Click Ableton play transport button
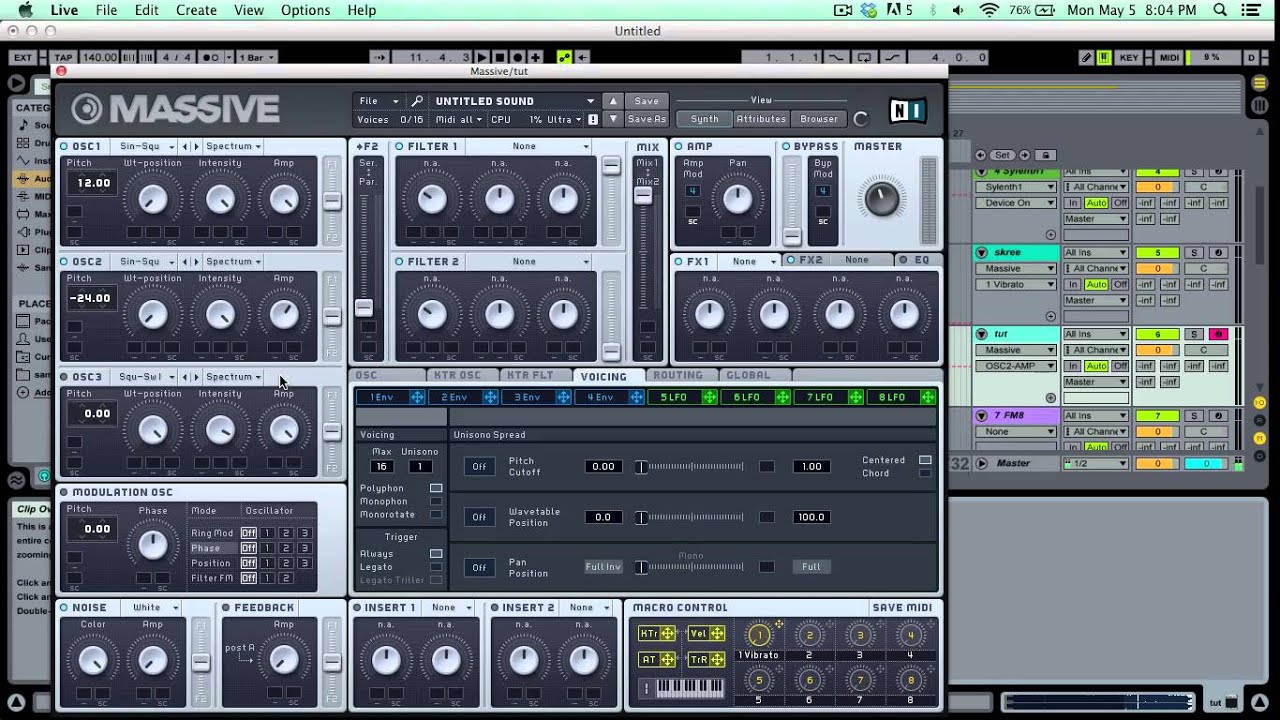Image resolution: width=1280 pixels, height=720 pixels. [483, 58]
